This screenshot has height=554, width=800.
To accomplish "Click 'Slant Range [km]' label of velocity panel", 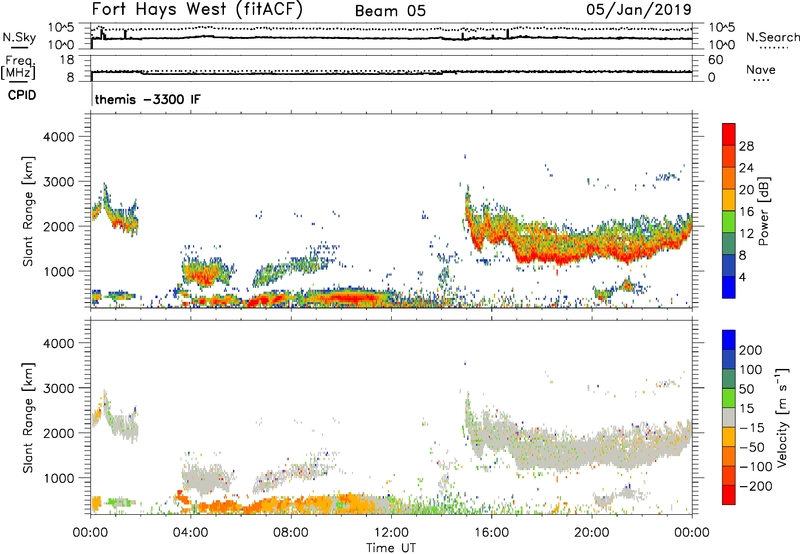I will (28, 417).
